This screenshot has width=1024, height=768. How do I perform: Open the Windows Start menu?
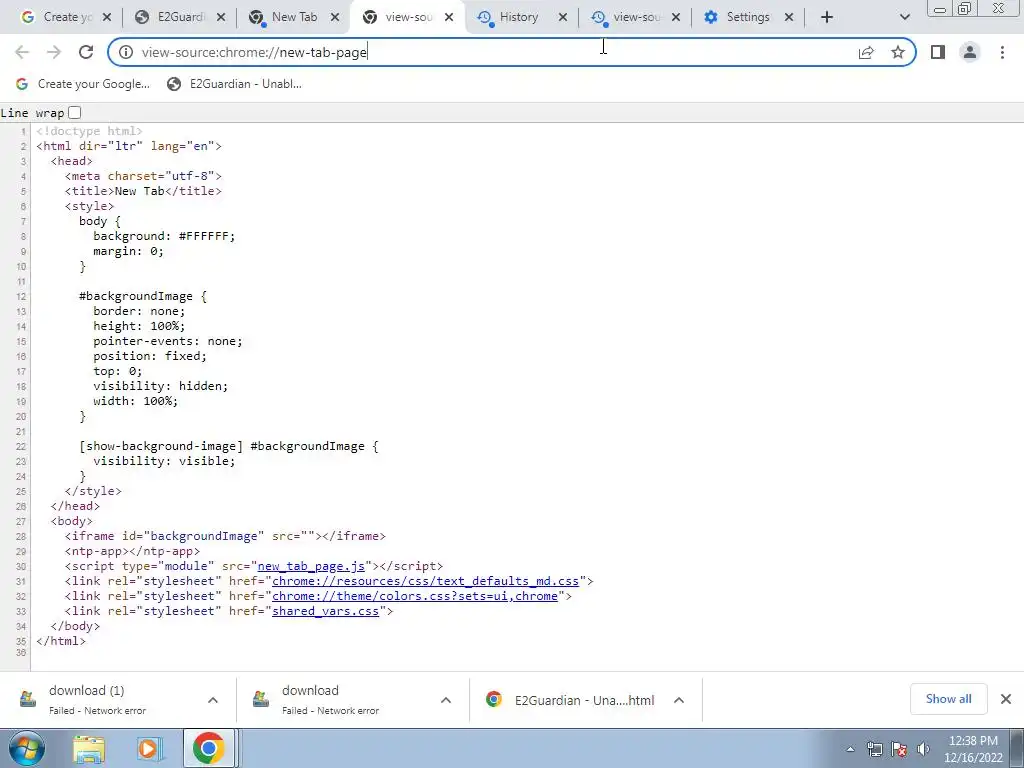27,748
